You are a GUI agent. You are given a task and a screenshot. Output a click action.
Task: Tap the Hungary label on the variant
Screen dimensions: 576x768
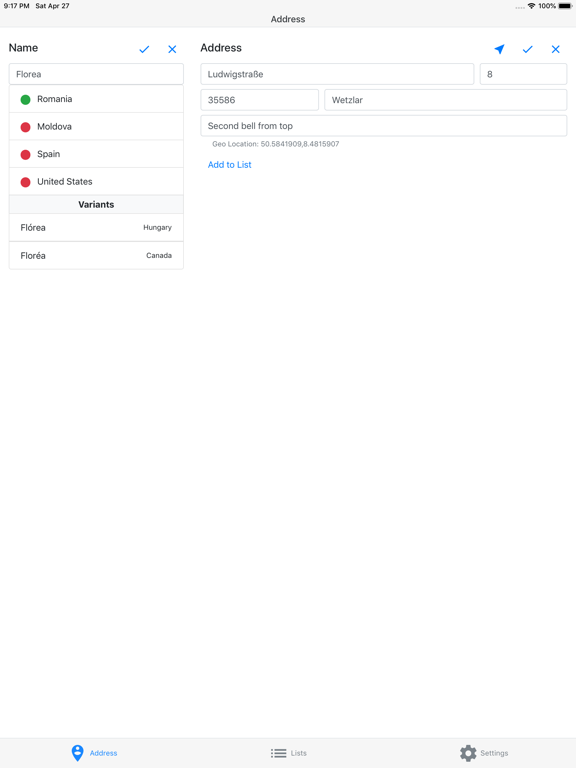pos(157,227)
